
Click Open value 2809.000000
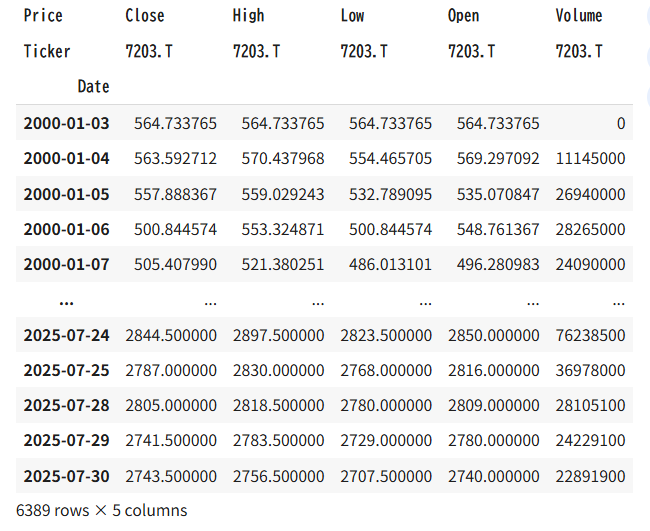pyautogui.click(x=494, y=405)
